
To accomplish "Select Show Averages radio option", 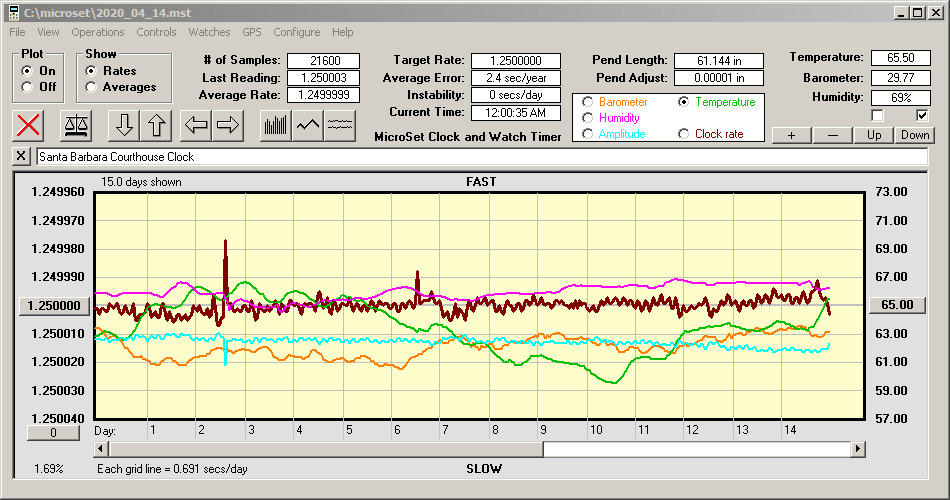I will [x=91, y=87].
